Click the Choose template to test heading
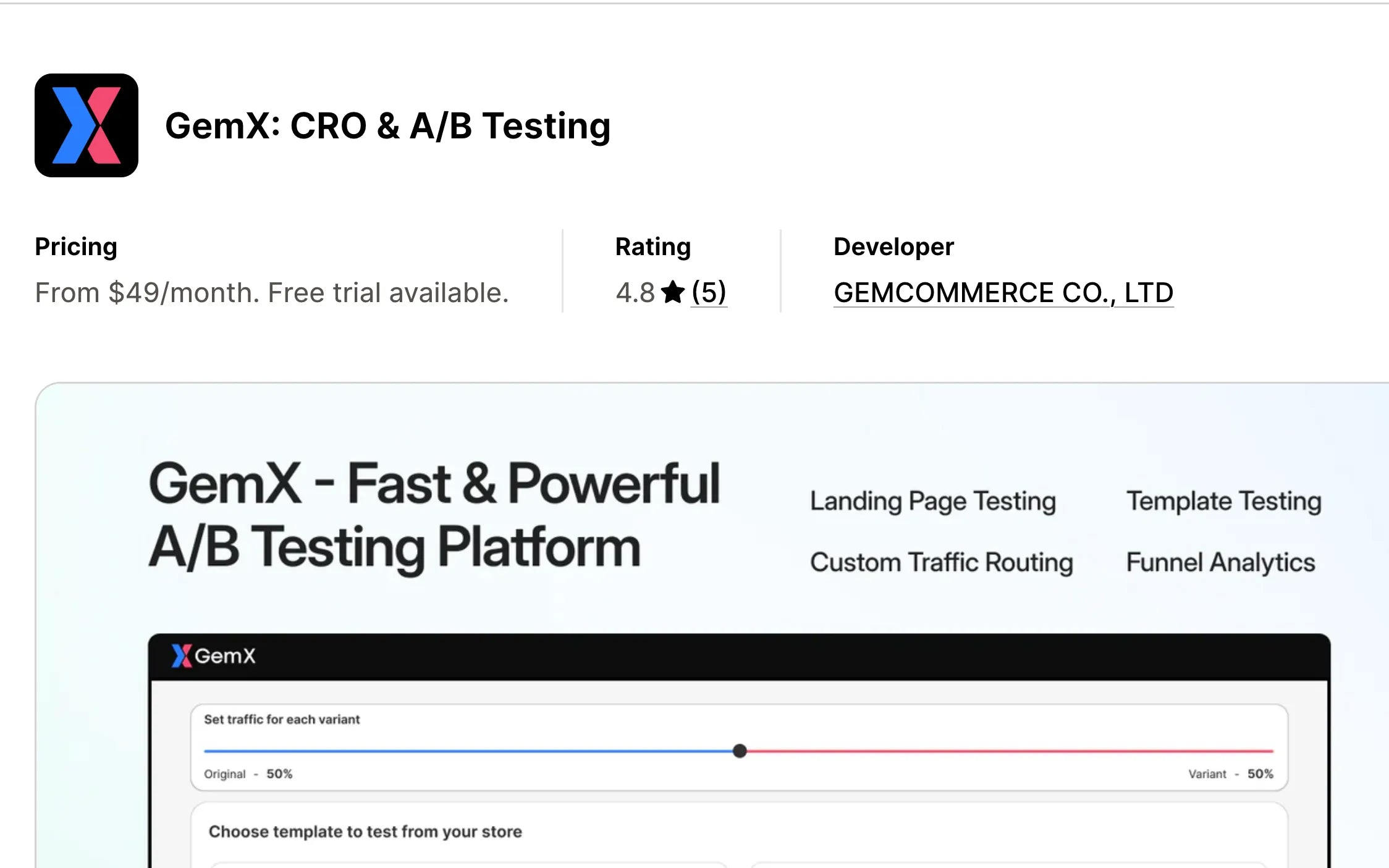Viewport: 1389px width, 868px height. click(x=365, y=832)
